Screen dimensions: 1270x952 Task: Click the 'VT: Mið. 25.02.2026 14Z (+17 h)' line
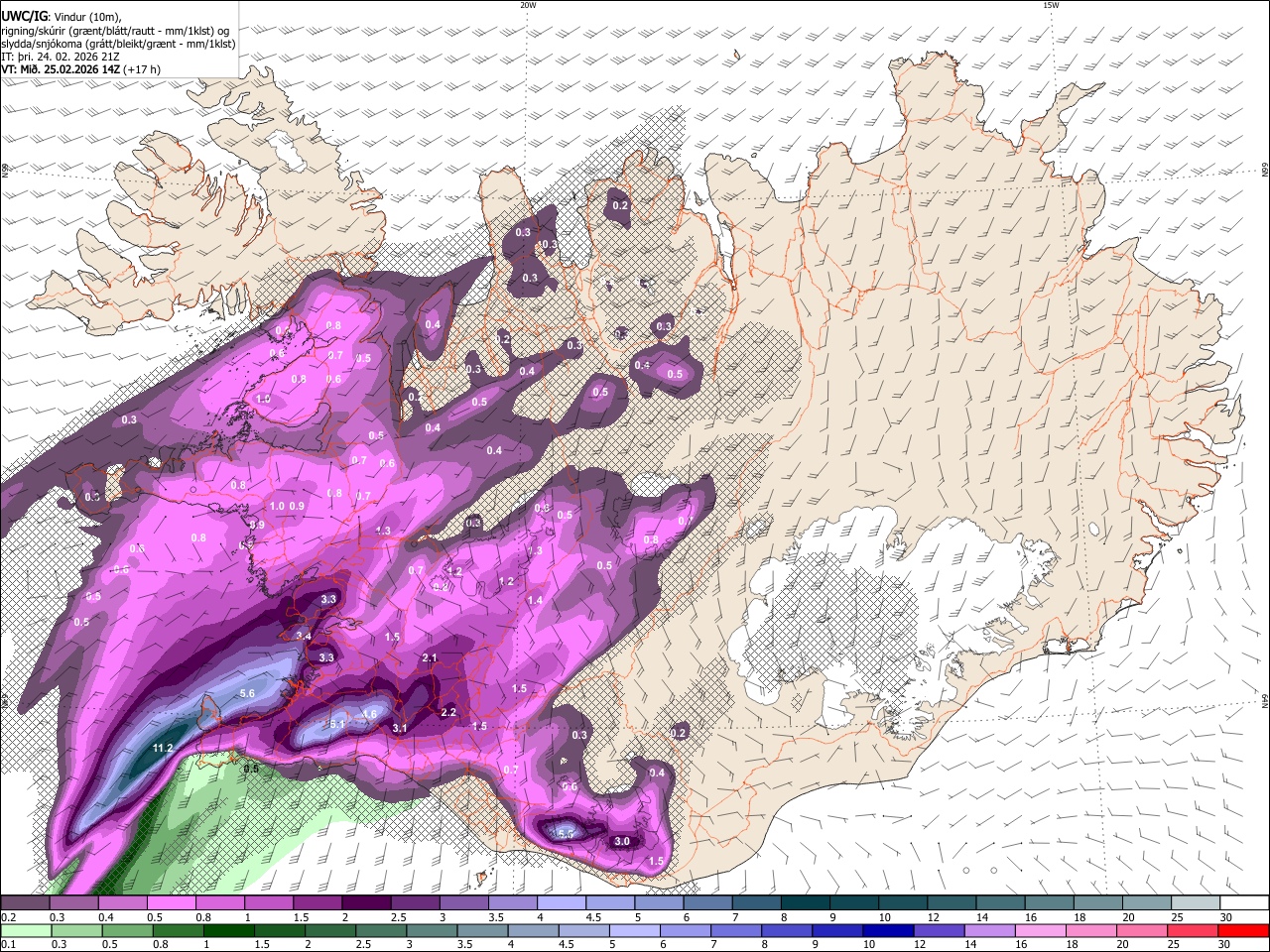[x=81, y=69]
